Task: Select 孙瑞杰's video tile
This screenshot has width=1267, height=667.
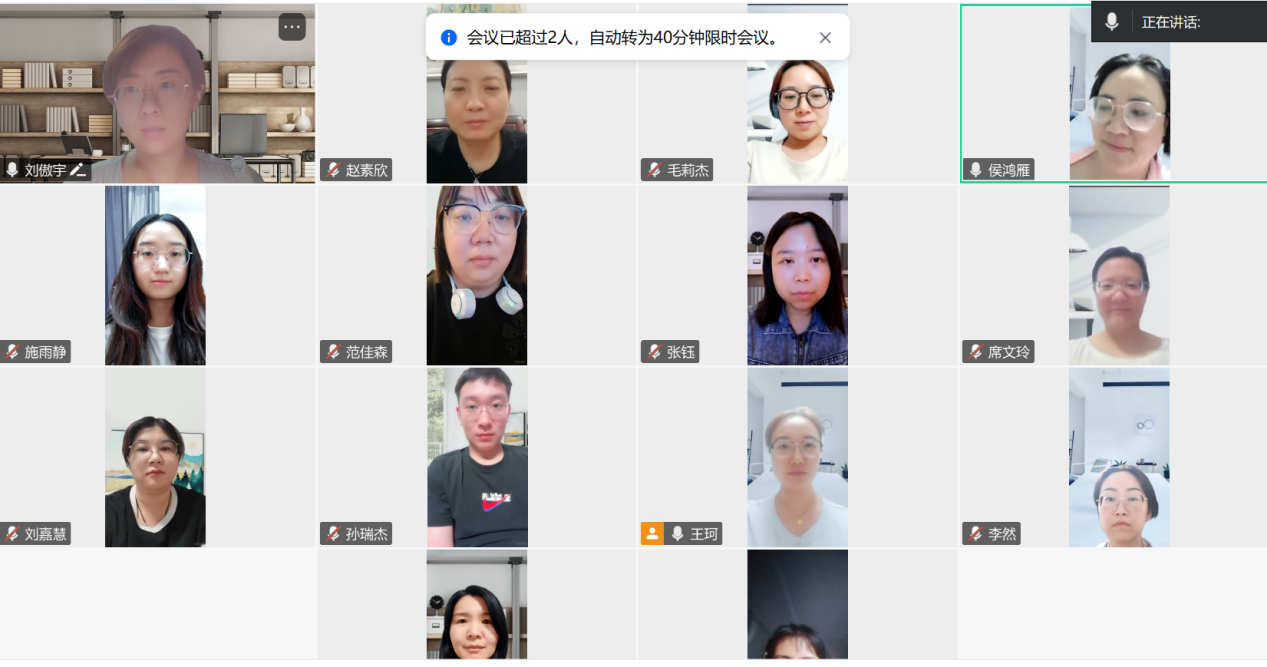Action: pos(477,457)
